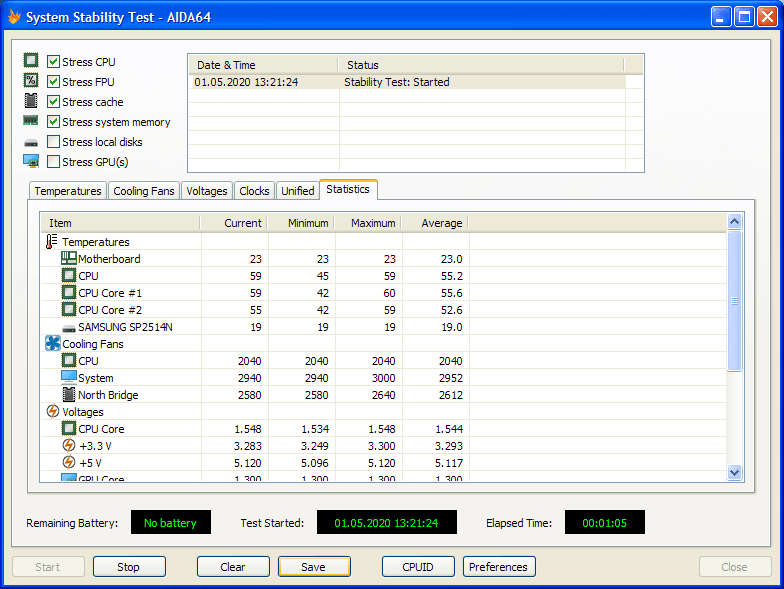Click the lightning icon of the Voltages group
The image size is (784, 589).
tap(52, 411)
